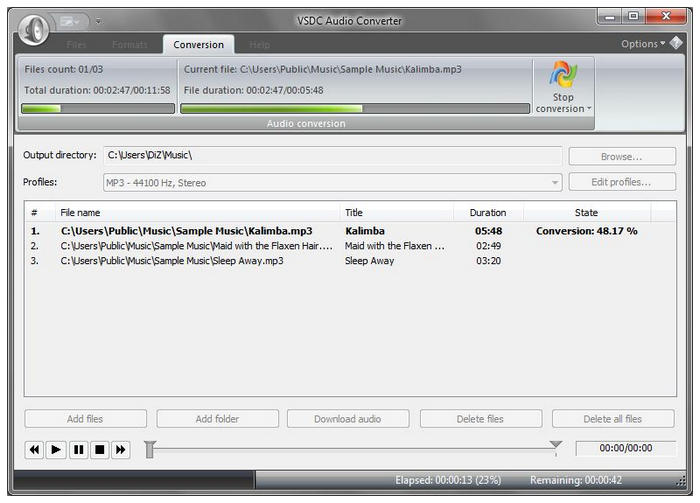
Task: Click the file duration progress bar
Action: pos(355,108)
